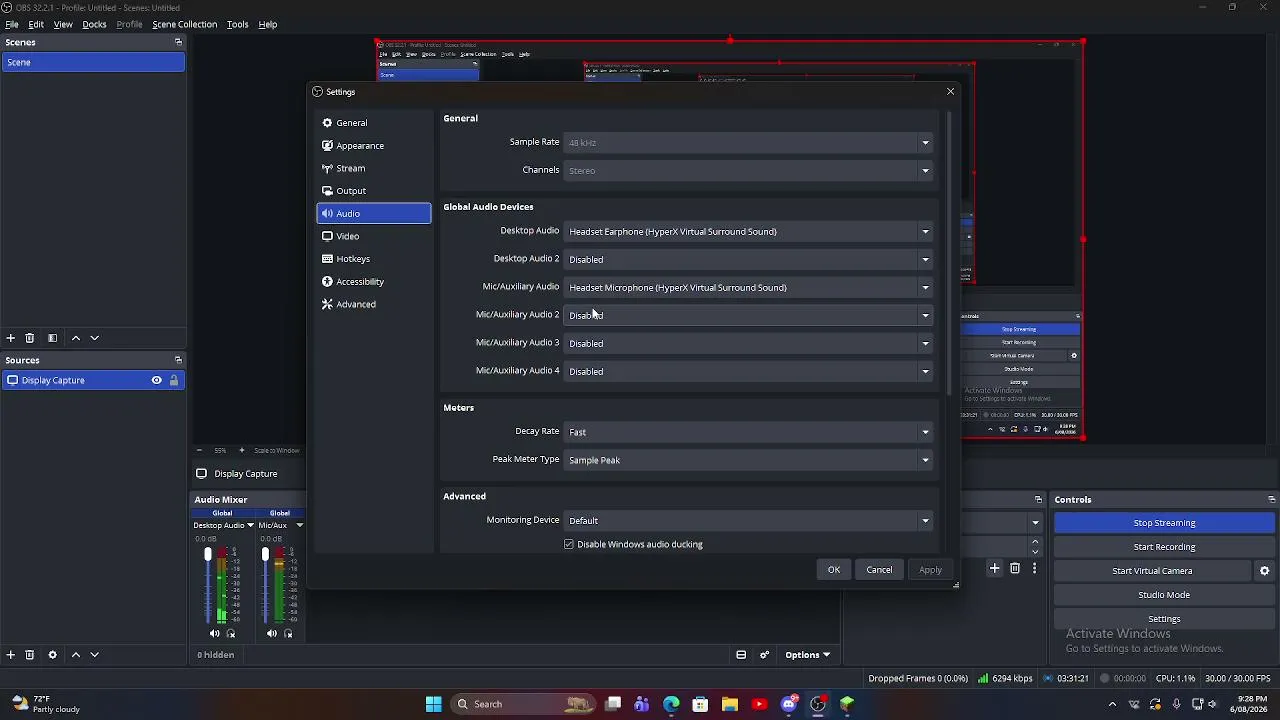Open the Monitoring Device dropdown
Viewport: 1280px width, 720px height.
pos(749,521)
